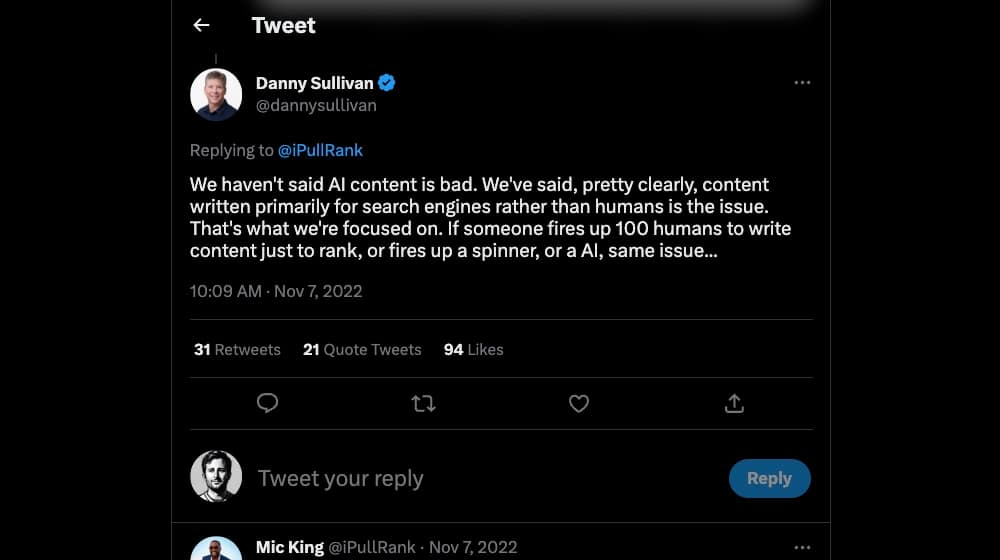Show the 94 Likes list
1000x560 pixels.
pos(473,349)
